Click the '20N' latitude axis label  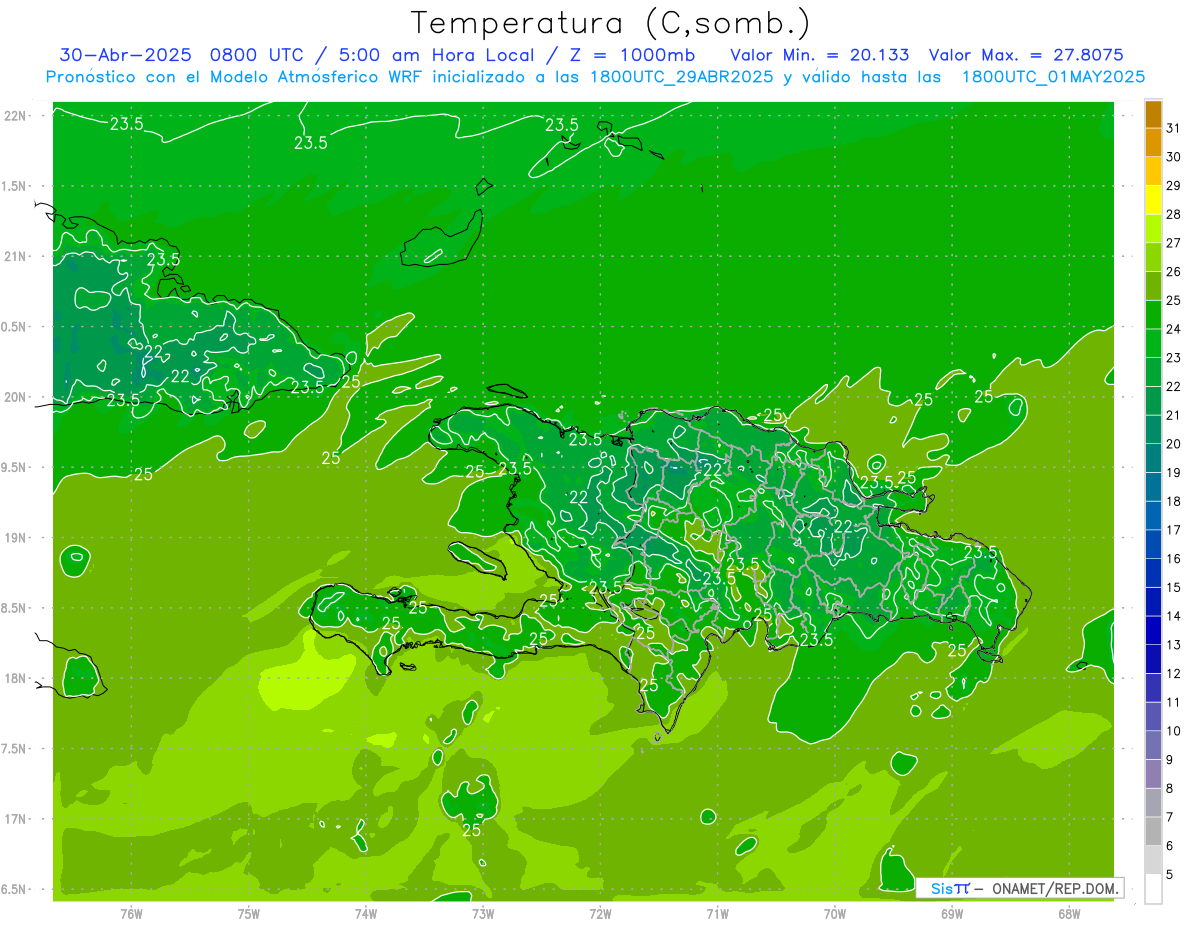[x=17, y=397]
